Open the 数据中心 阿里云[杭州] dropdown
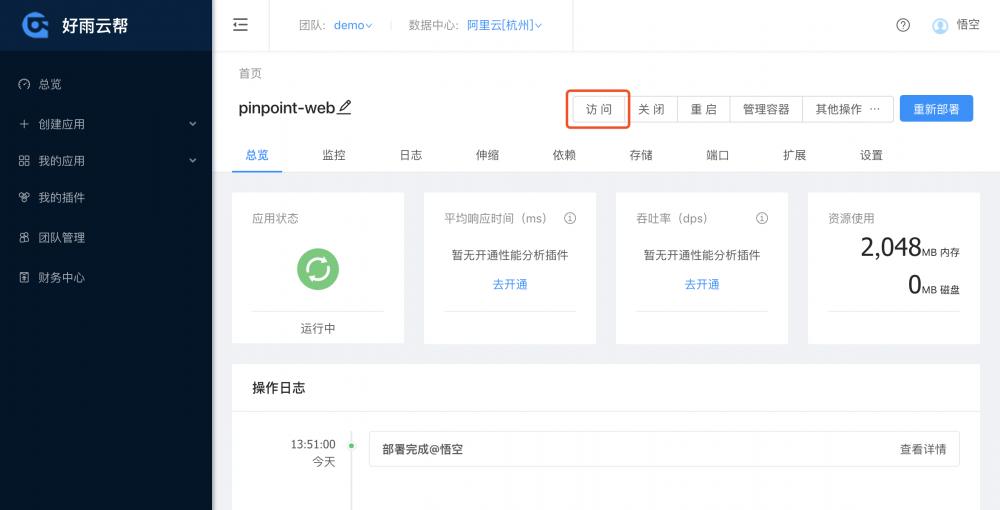Screen dimensions: 1000x510 [504, 26]
